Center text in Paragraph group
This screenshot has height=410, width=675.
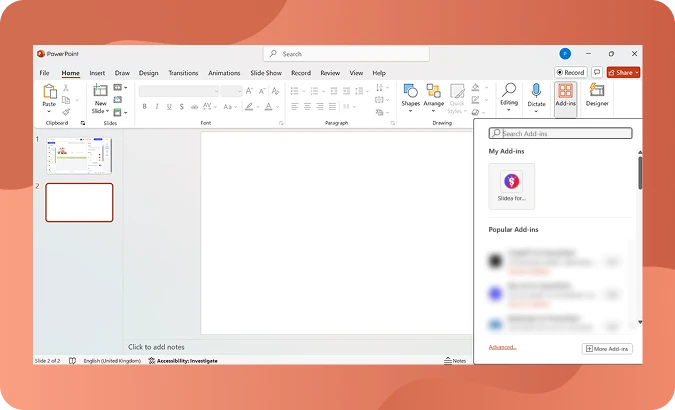point(307,106)
